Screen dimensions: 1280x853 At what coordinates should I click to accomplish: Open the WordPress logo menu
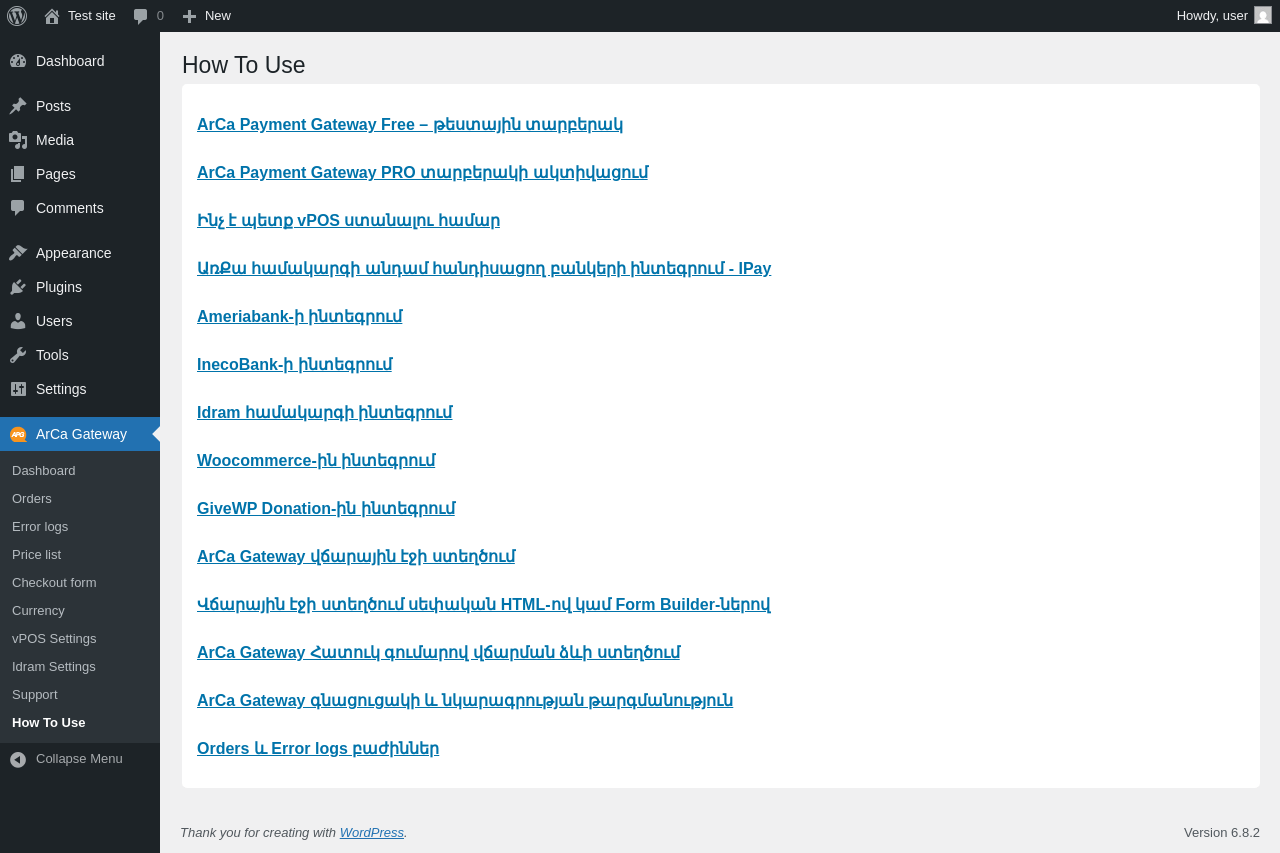(17, 16)
